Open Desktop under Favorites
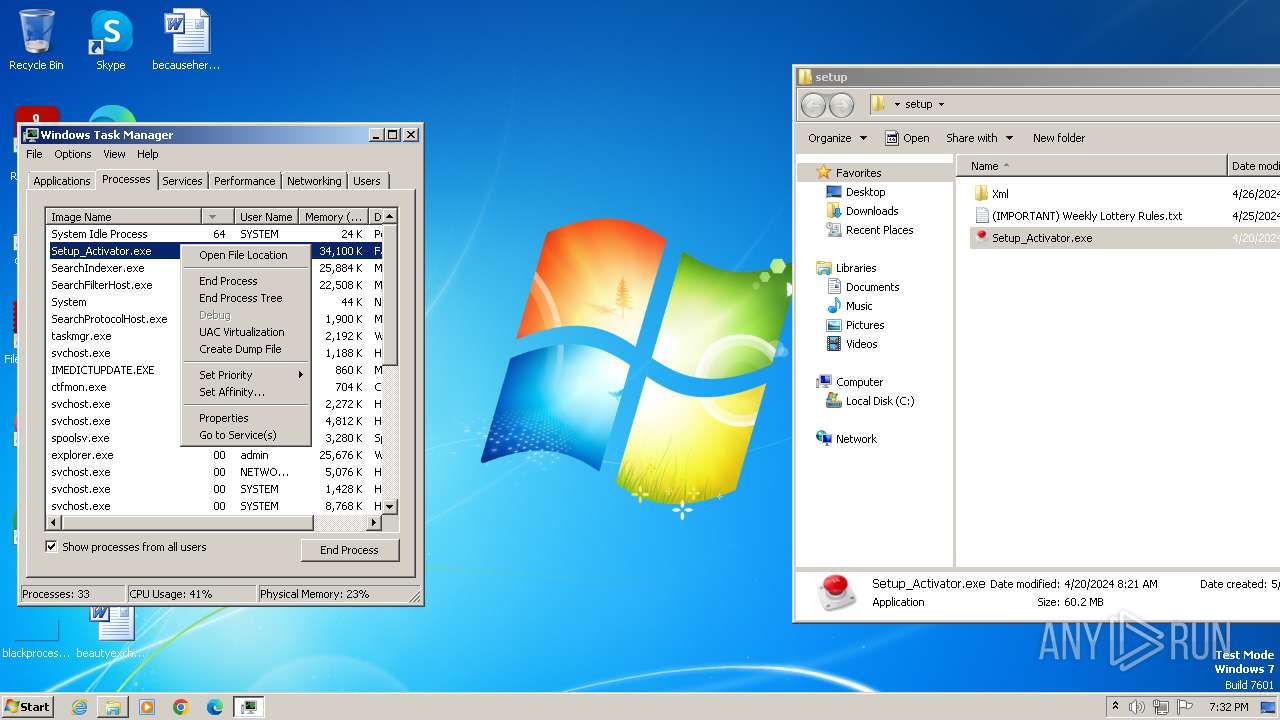 pos(865,192)
